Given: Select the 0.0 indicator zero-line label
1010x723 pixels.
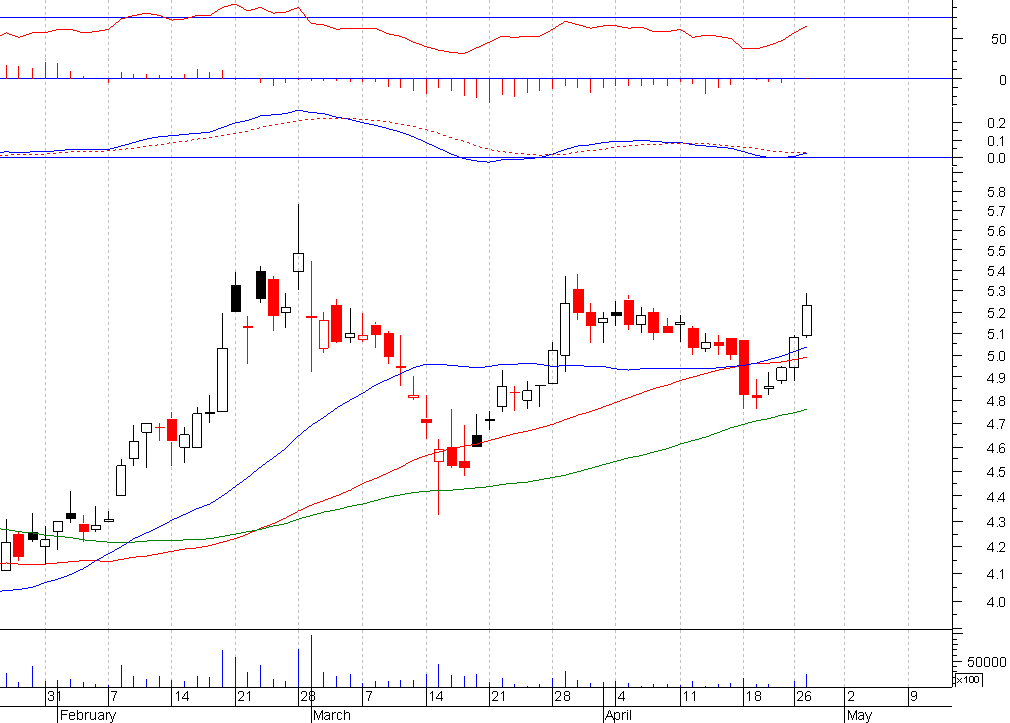Looking at the screenshot, I should (996, 159).
